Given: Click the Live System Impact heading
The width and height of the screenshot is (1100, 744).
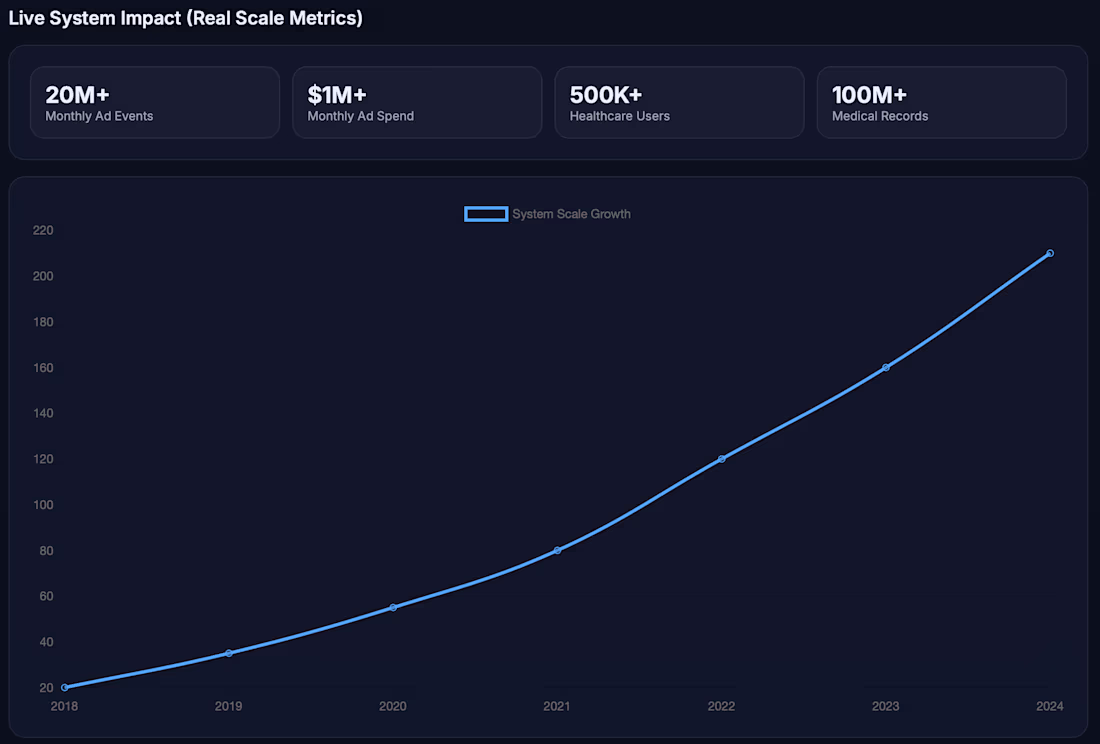Looking at the screenshot, I should pyautogui.click(x=185, y=18).
